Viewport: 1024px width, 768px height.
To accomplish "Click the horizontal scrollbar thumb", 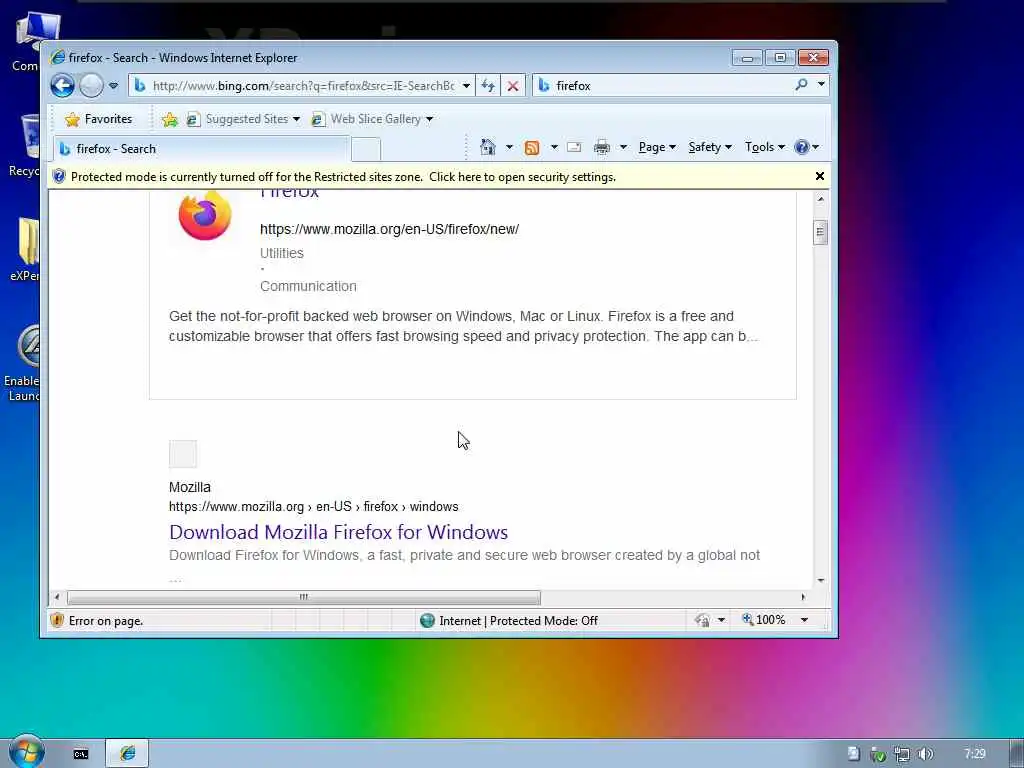I will pyautogui.click(x=304, y=597).
